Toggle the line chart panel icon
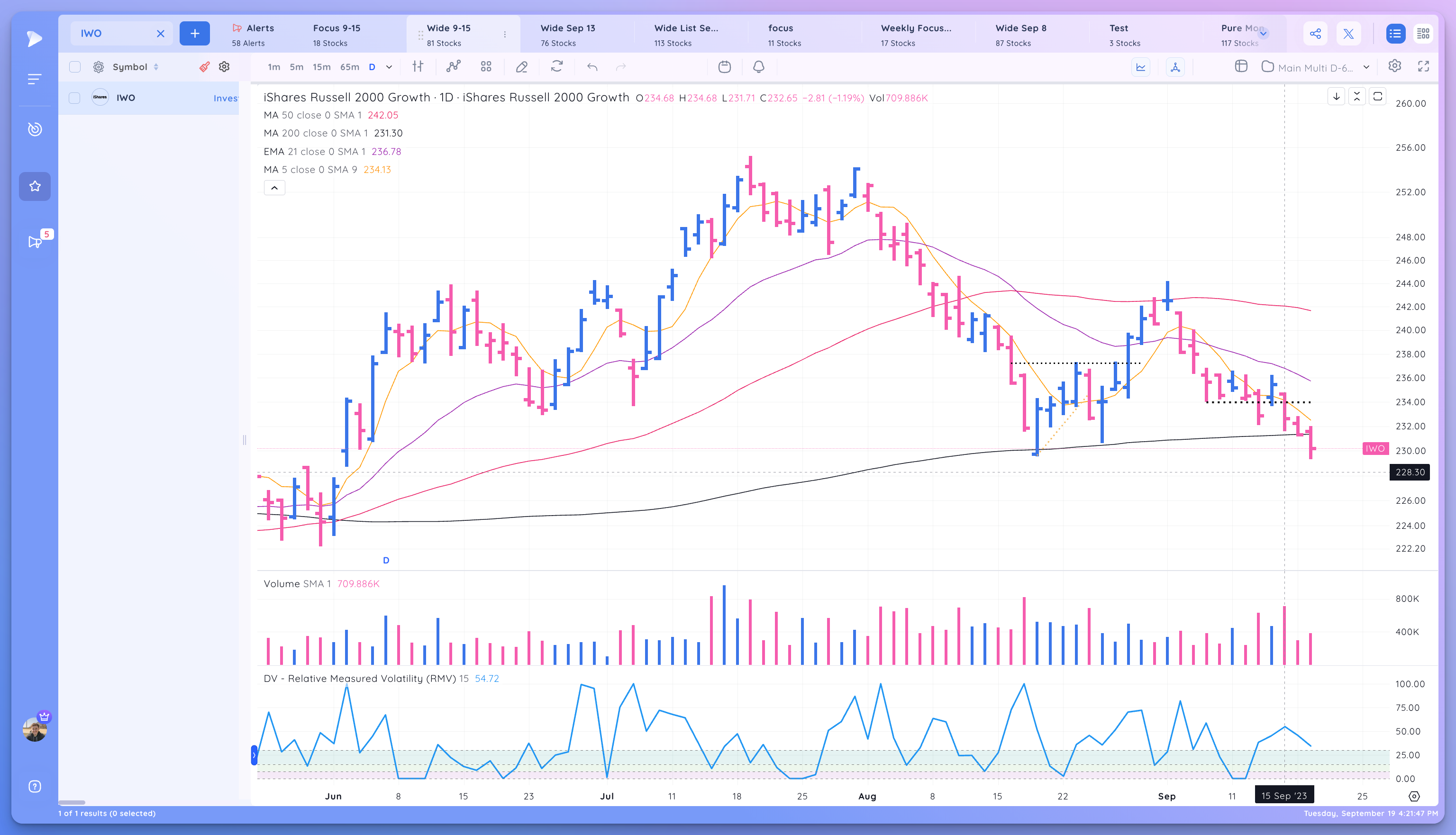 [1141, 67]
